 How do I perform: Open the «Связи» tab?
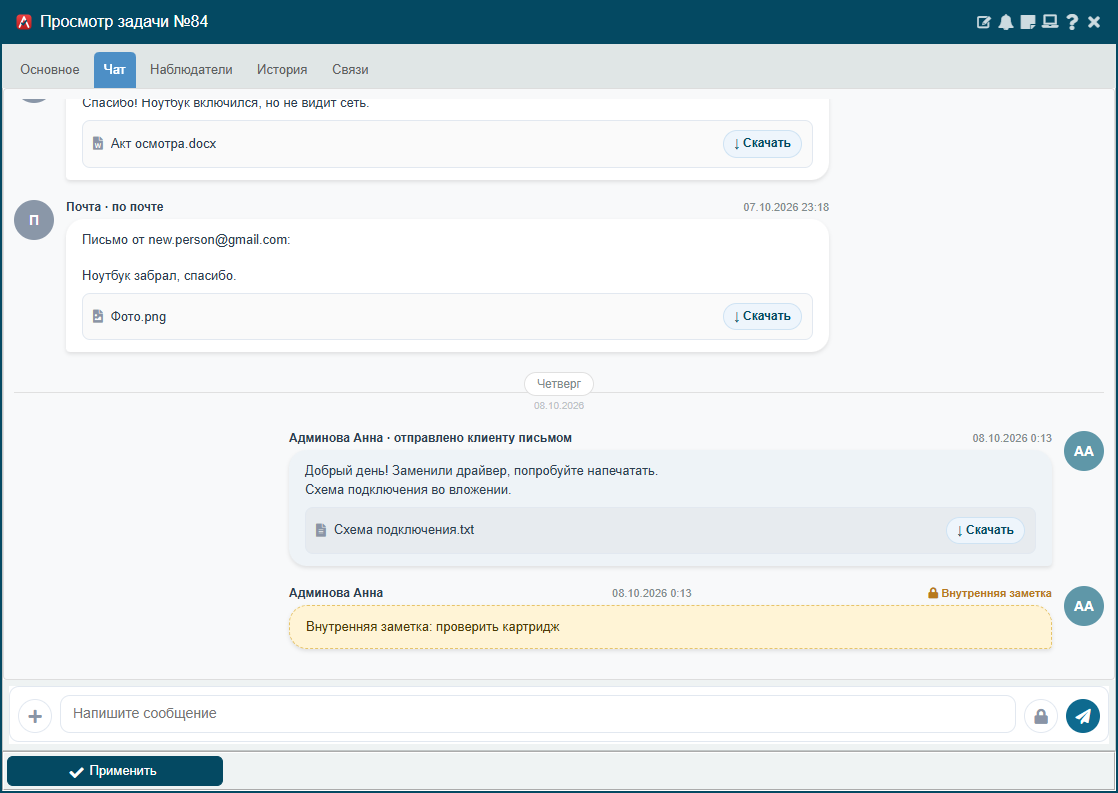[x=350, y=69]
